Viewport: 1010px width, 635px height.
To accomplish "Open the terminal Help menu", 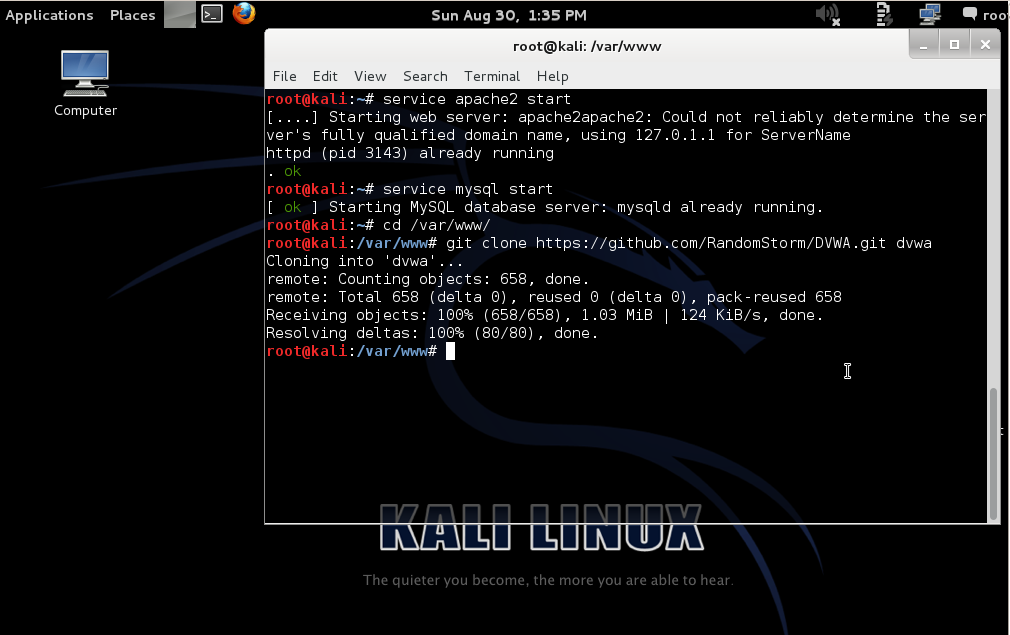I will 552,76.
